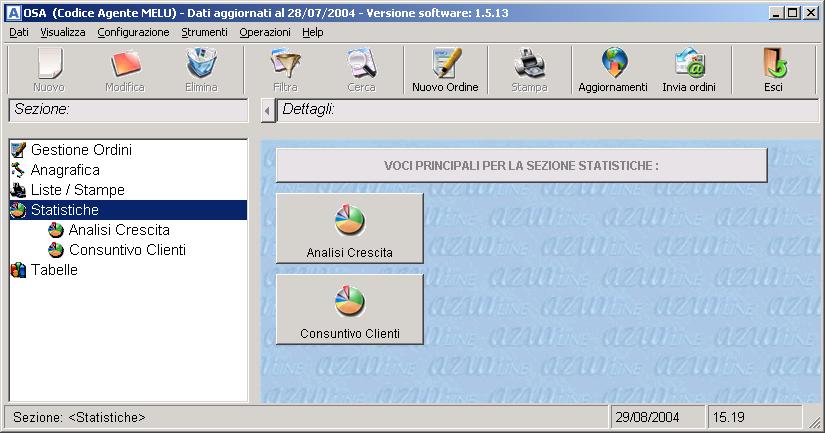
Task: Select Anagrafica in the section tree
Action: [65, 170]
